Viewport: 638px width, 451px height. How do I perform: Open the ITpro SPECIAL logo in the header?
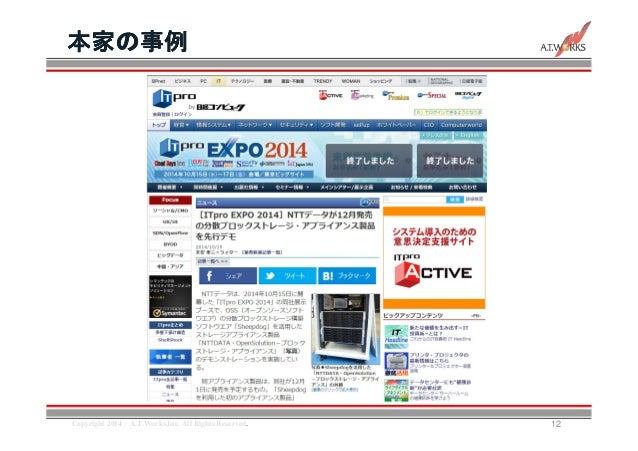[x=432, y=95]
